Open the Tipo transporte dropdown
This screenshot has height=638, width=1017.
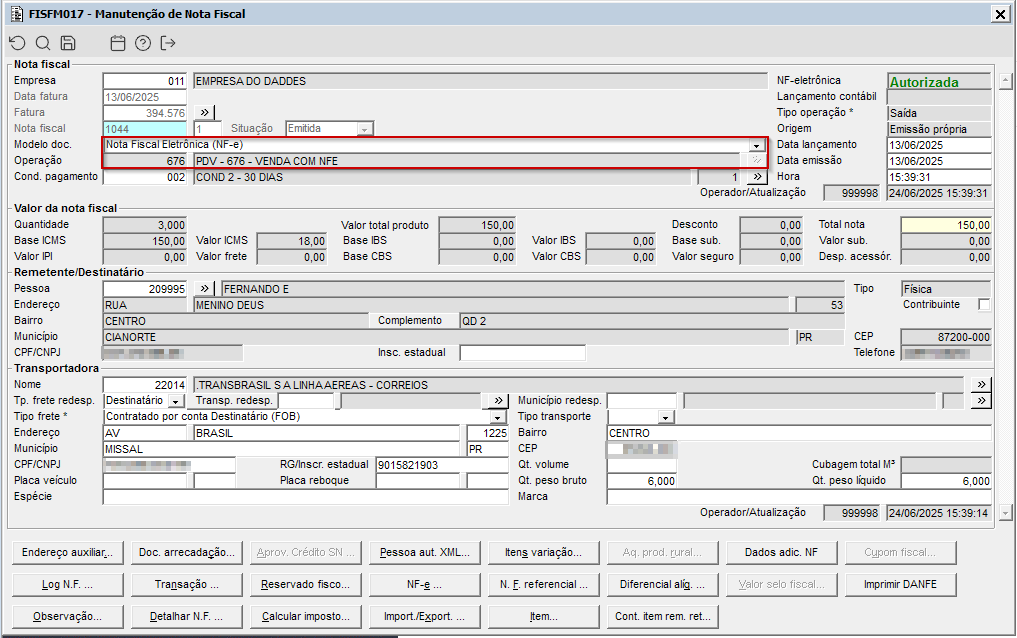pyautogui.click(x=665, y=417)
